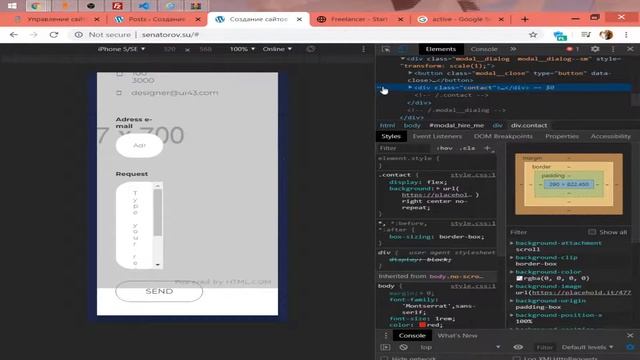Open the Default levels dropdown

pyautogui.click(x=587, y=347)
